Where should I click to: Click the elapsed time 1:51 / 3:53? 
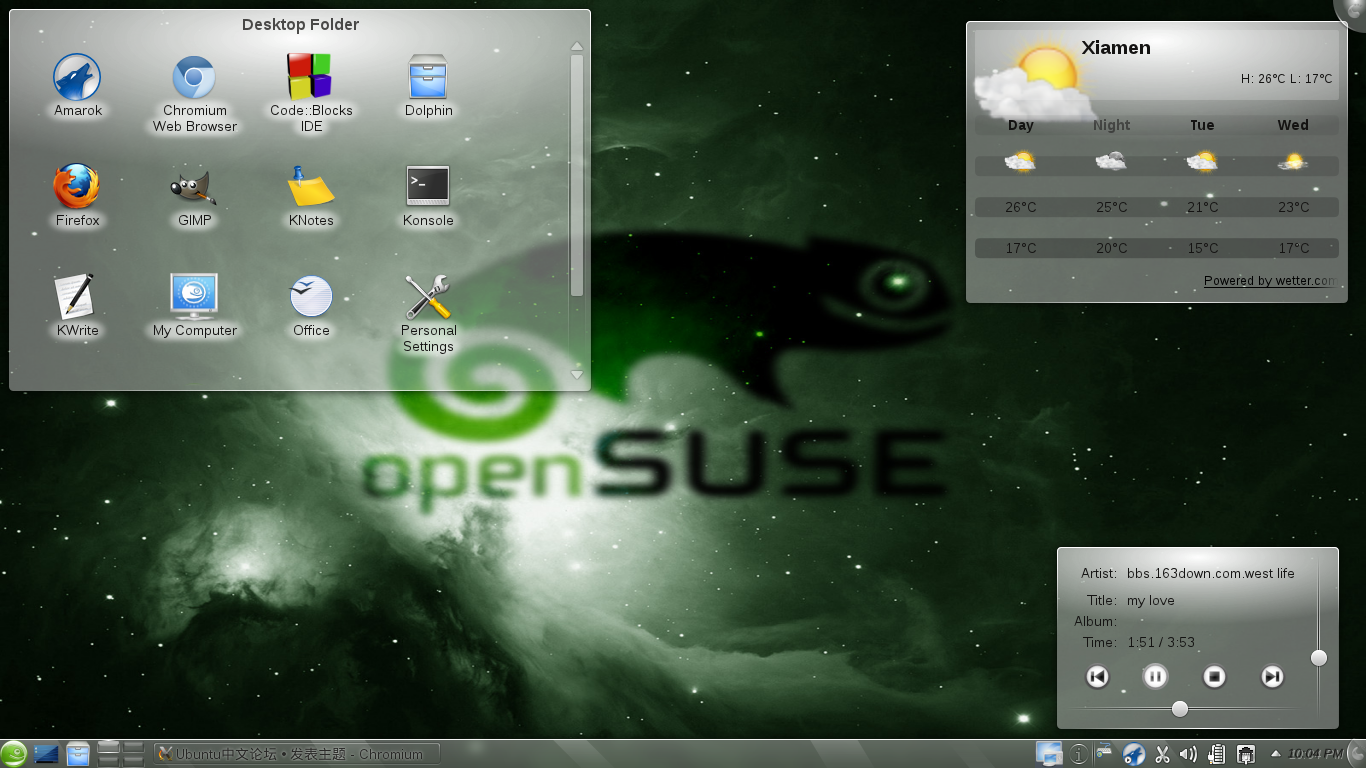1161,643
